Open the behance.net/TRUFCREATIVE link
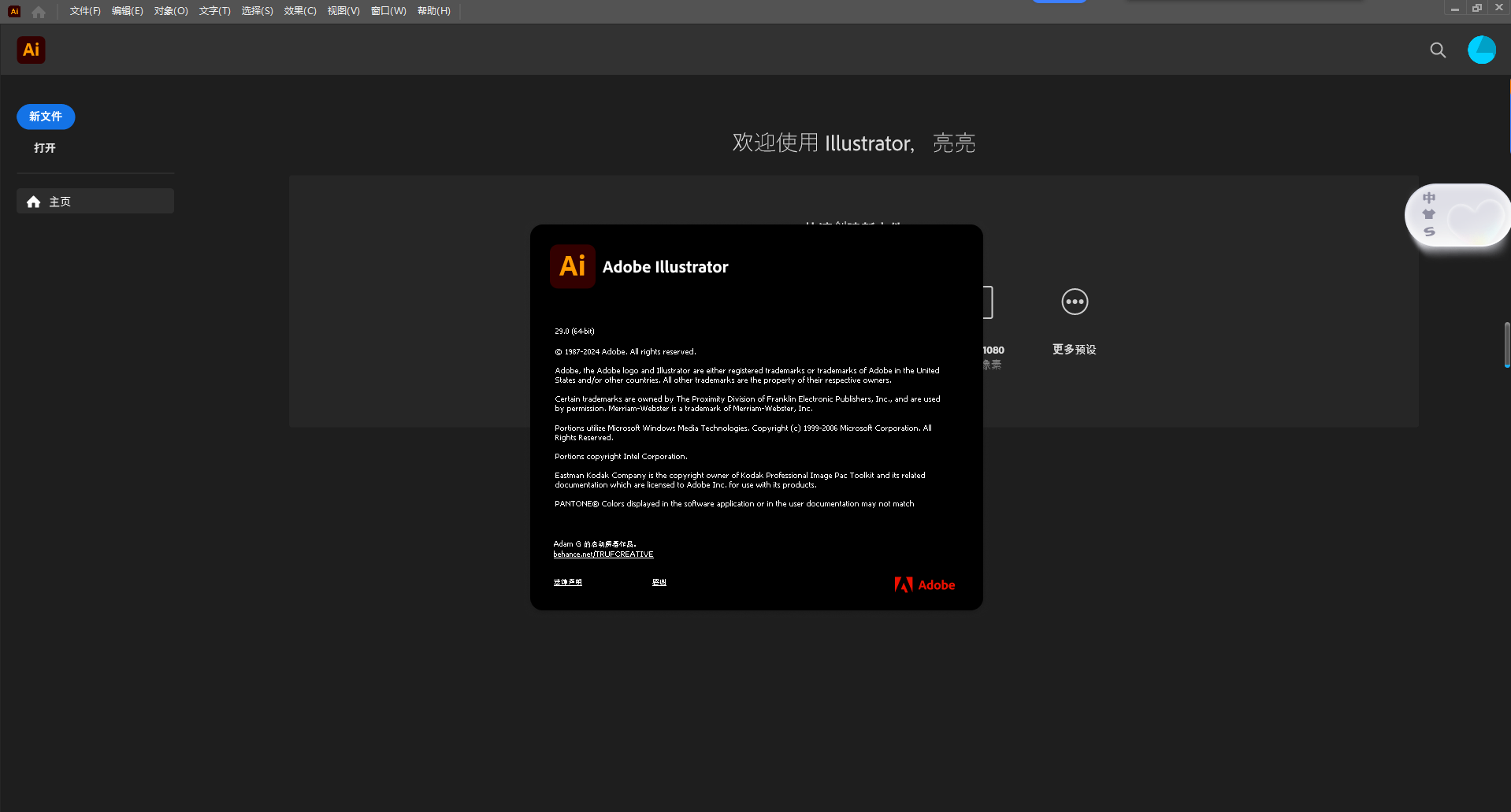1511x812 pixels. tap(603, 554)
